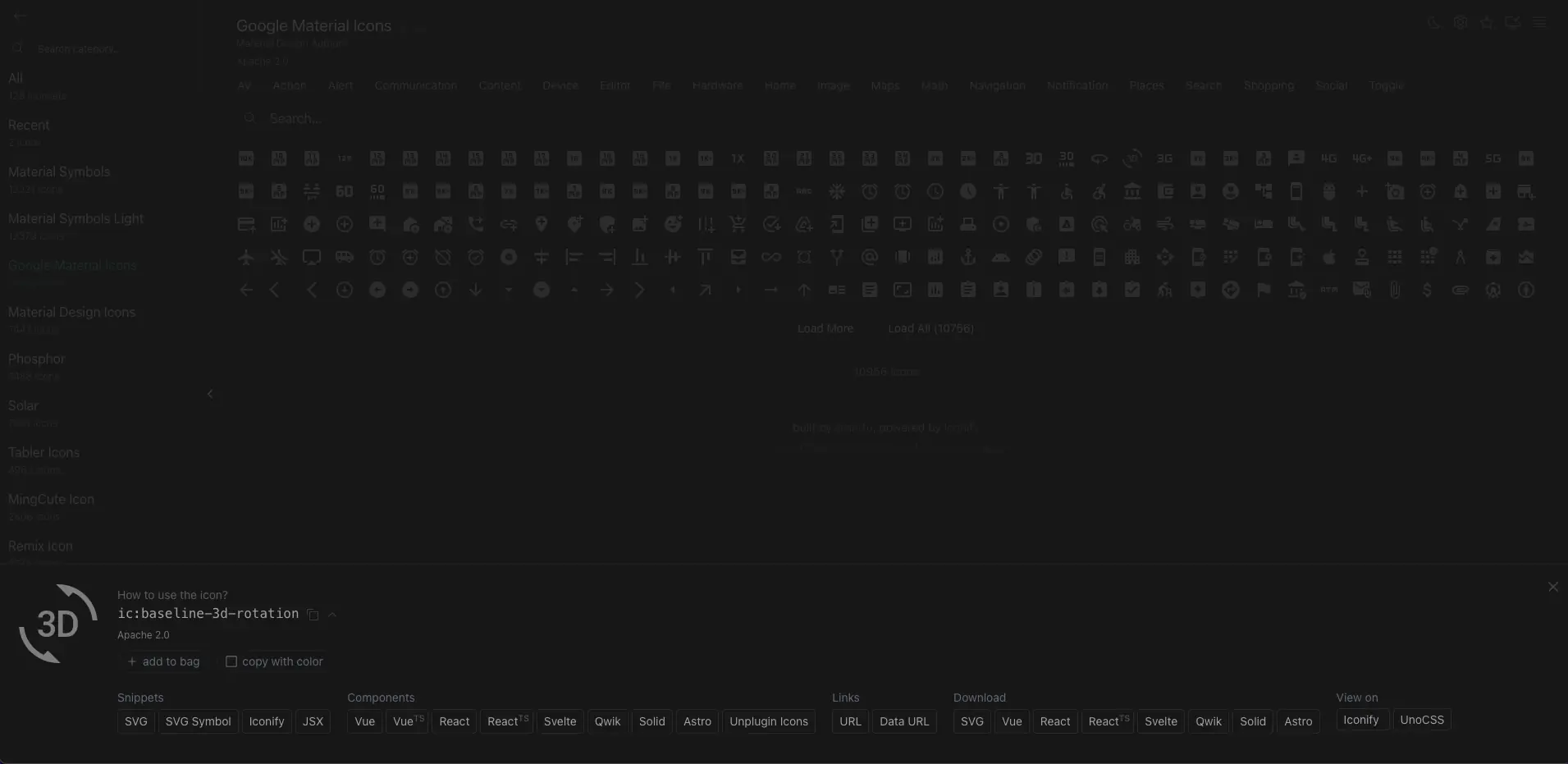Click Load All (10756) button
This screenshot has width=1568, height=764.
click(930, 328)
